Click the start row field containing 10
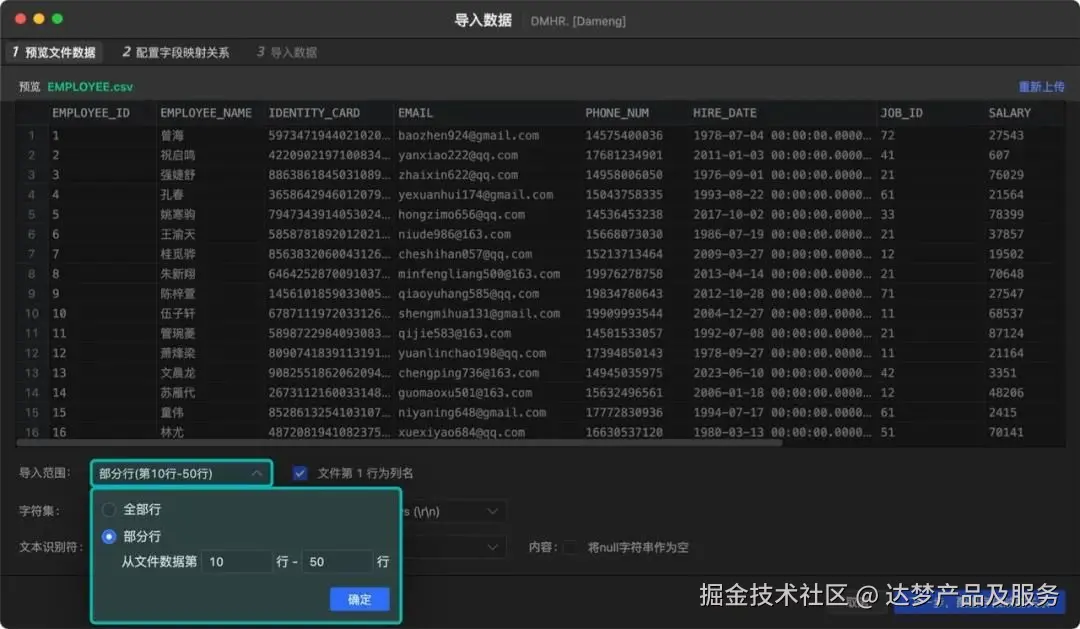Screen dimensions: 1080x629 pyautogui.click(x=236, y=561)
